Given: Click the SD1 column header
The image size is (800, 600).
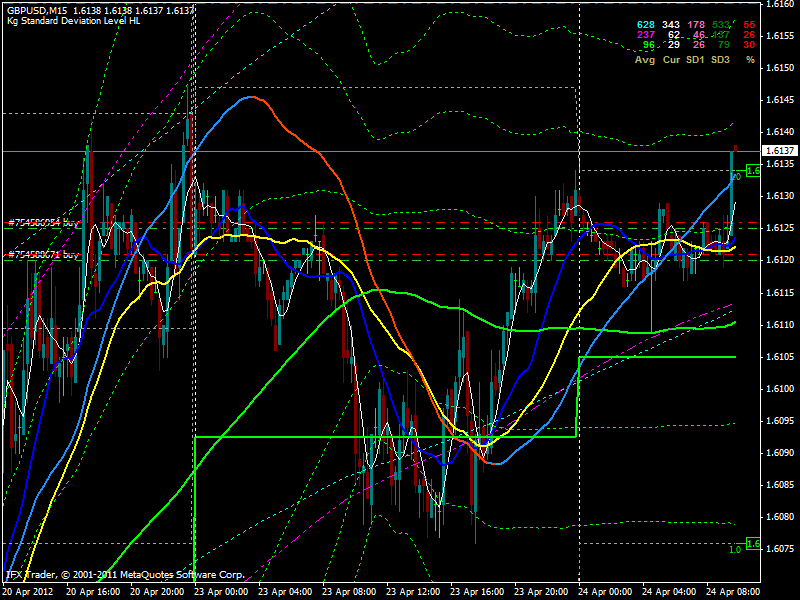Looking at the screenshot, I should tap(695, 60).
